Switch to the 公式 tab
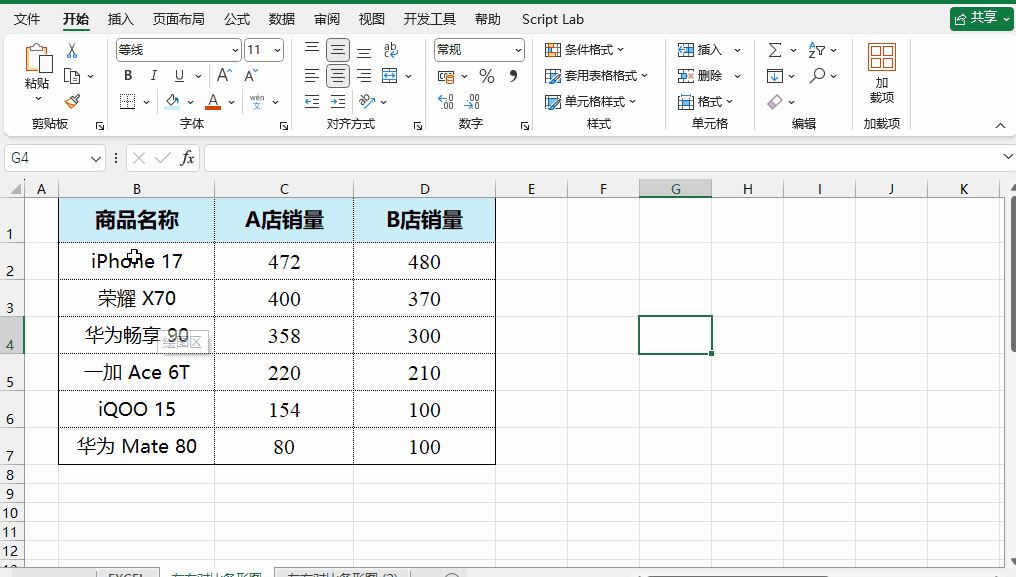The image size is (1016, 577). tap(237, 19)
